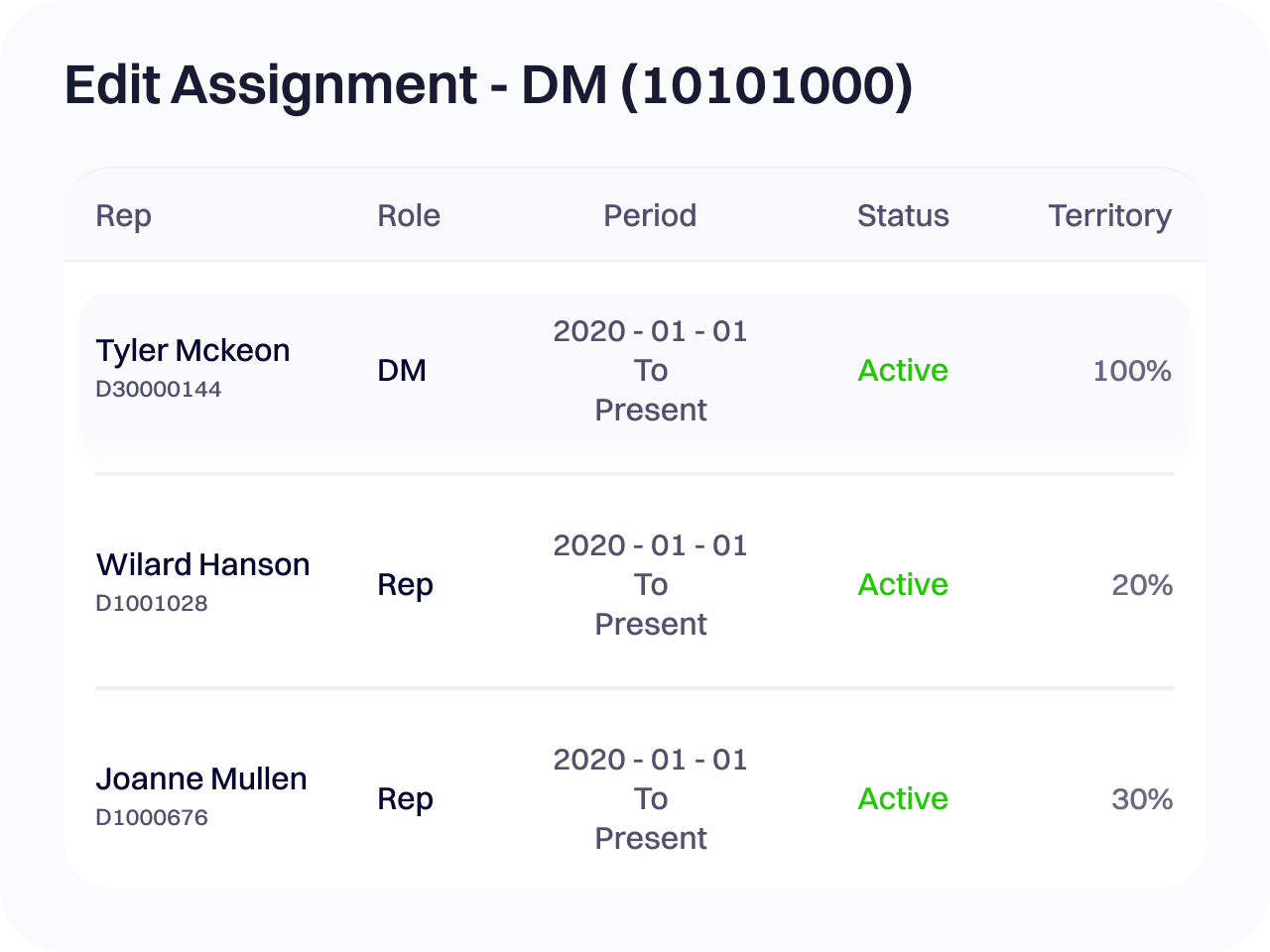Click the Rep column header

pos(123,216)
